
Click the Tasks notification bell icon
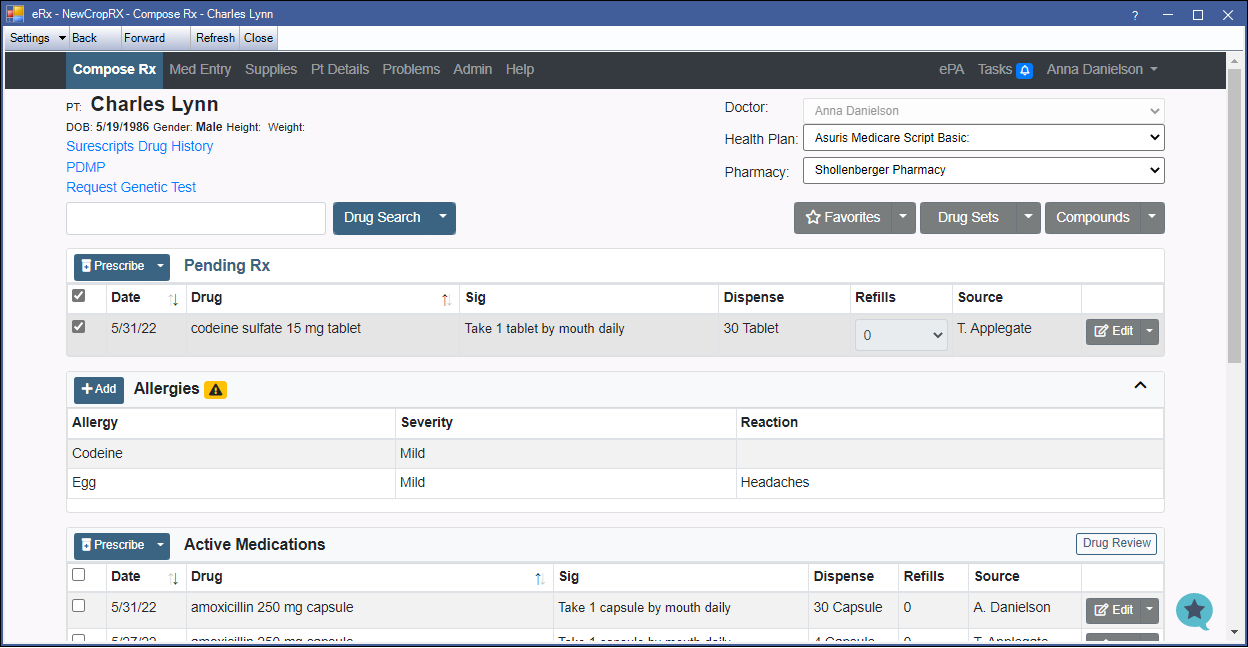pyautogui.click(x=1024, y=70)
